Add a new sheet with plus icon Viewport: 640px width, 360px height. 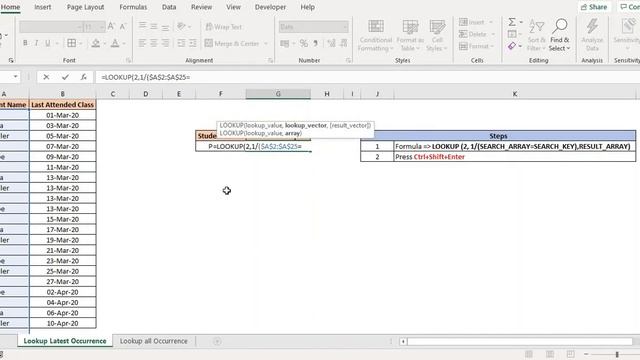[x=217, y=341]
